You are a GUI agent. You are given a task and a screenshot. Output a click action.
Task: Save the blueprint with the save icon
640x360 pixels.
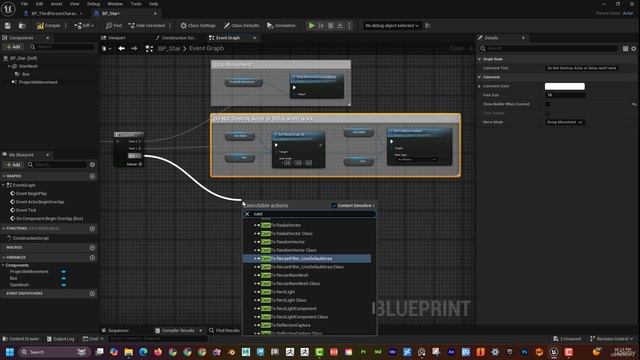8,26
